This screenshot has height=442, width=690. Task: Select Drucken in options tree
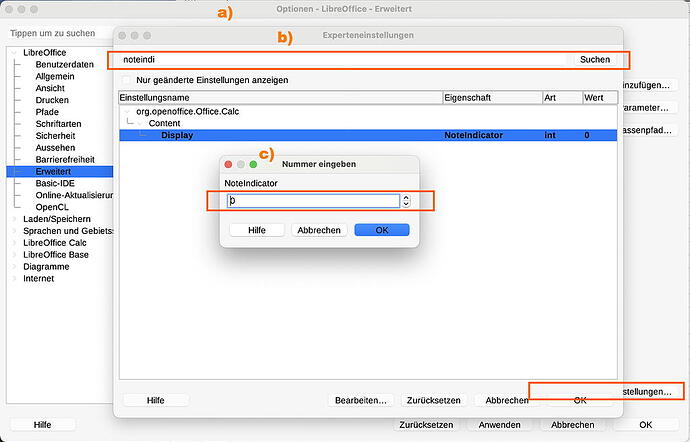coord(52,100)
